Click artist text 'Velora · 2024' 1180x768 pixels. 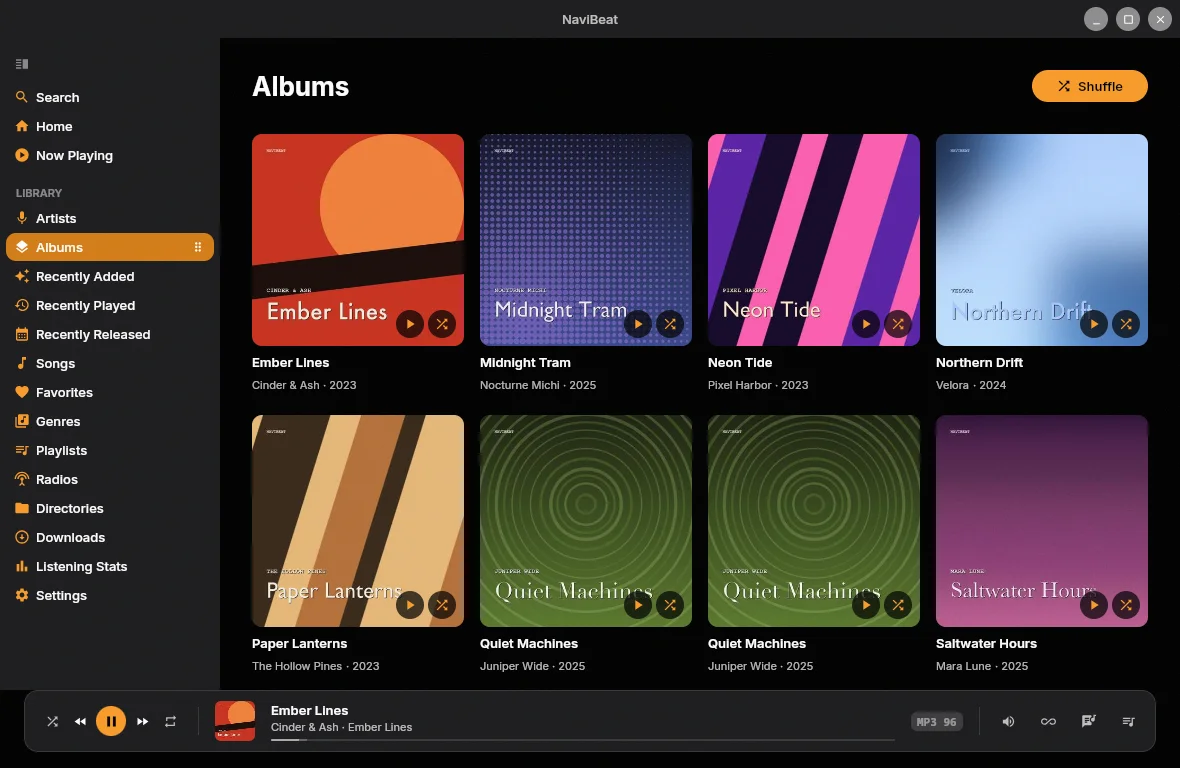click(971, 385)
